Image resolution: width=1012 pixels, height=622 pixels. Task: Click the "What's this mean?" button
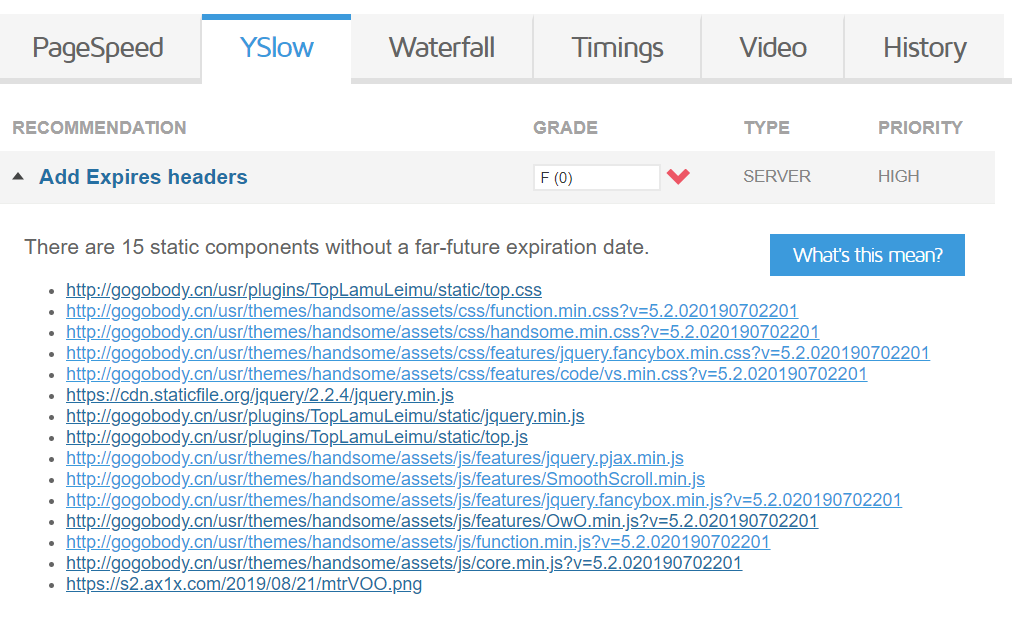coord(867,255)
